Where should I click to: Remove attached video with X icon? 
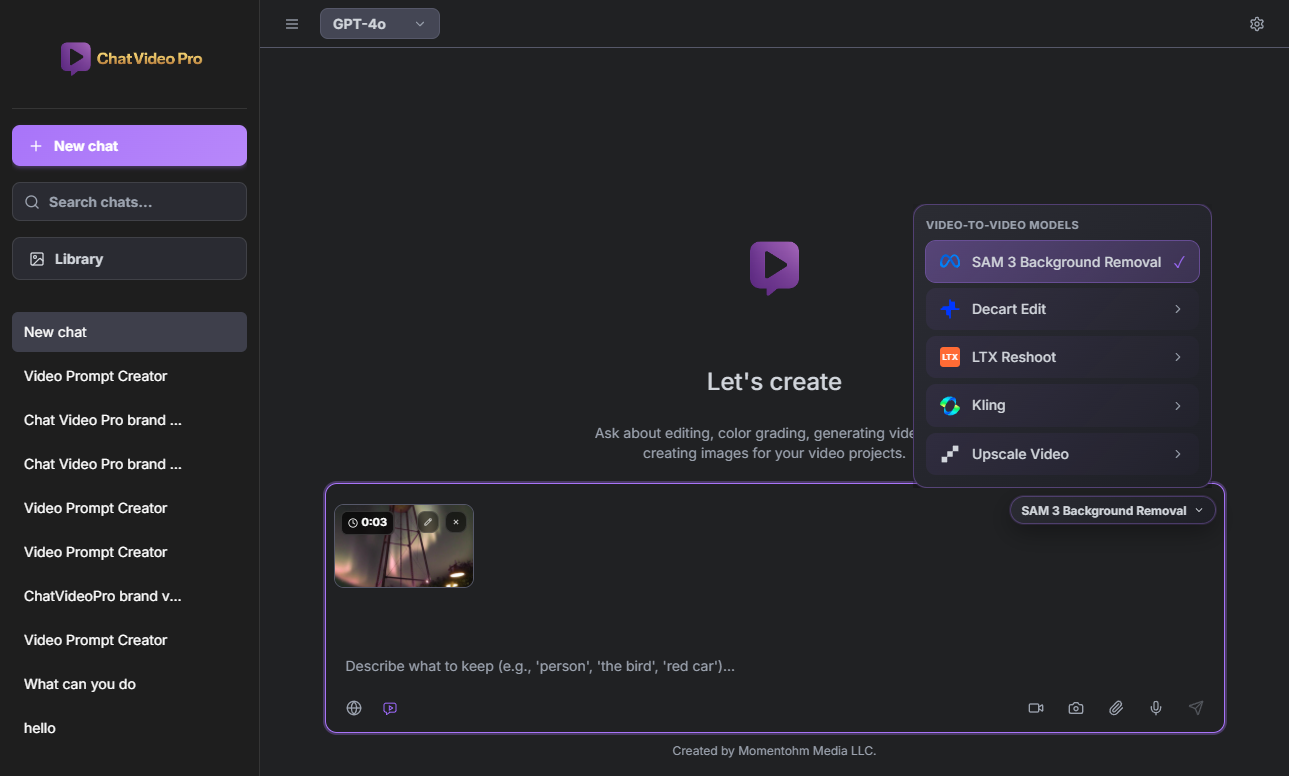(456, 522)
